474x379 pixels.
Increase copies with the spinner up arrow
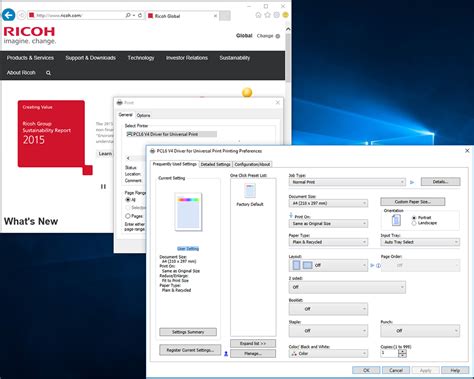click(x=402, y=351)
